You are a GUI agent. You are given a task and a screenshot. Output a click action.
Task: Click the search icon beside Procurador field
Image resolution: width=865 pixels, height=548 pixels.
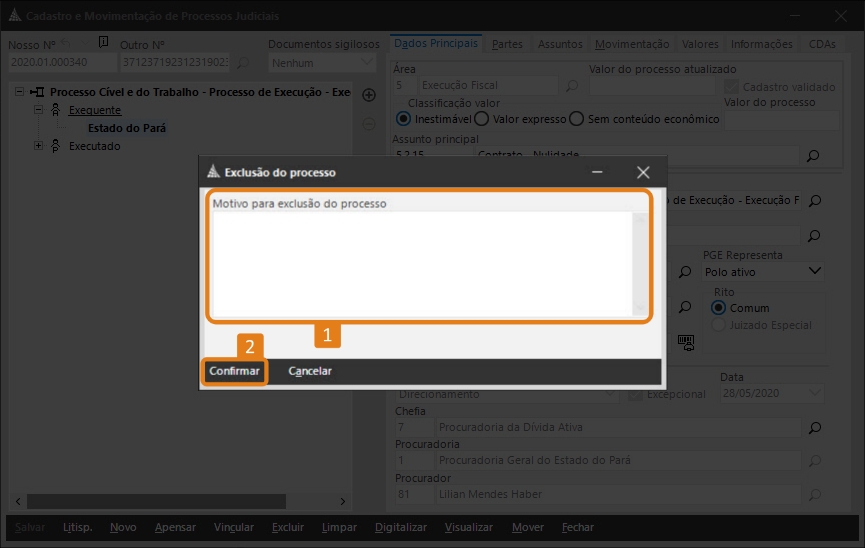(814, 494)
